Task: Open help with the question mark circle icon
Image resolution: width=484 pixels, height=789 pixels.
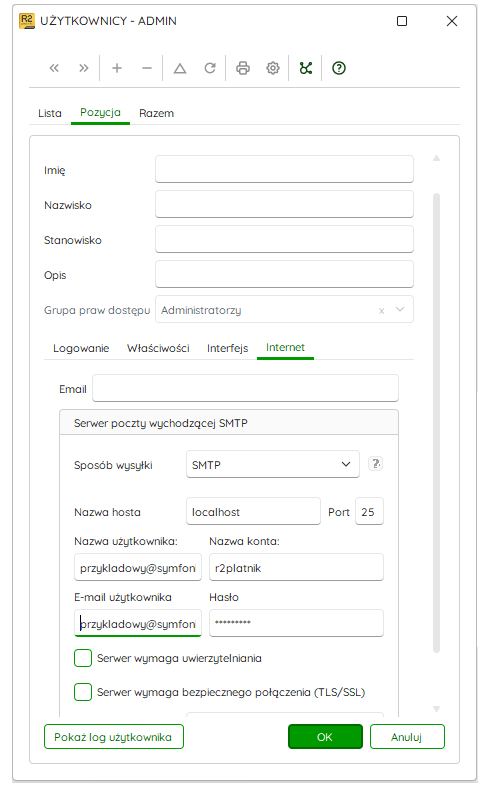Action: 339,68
